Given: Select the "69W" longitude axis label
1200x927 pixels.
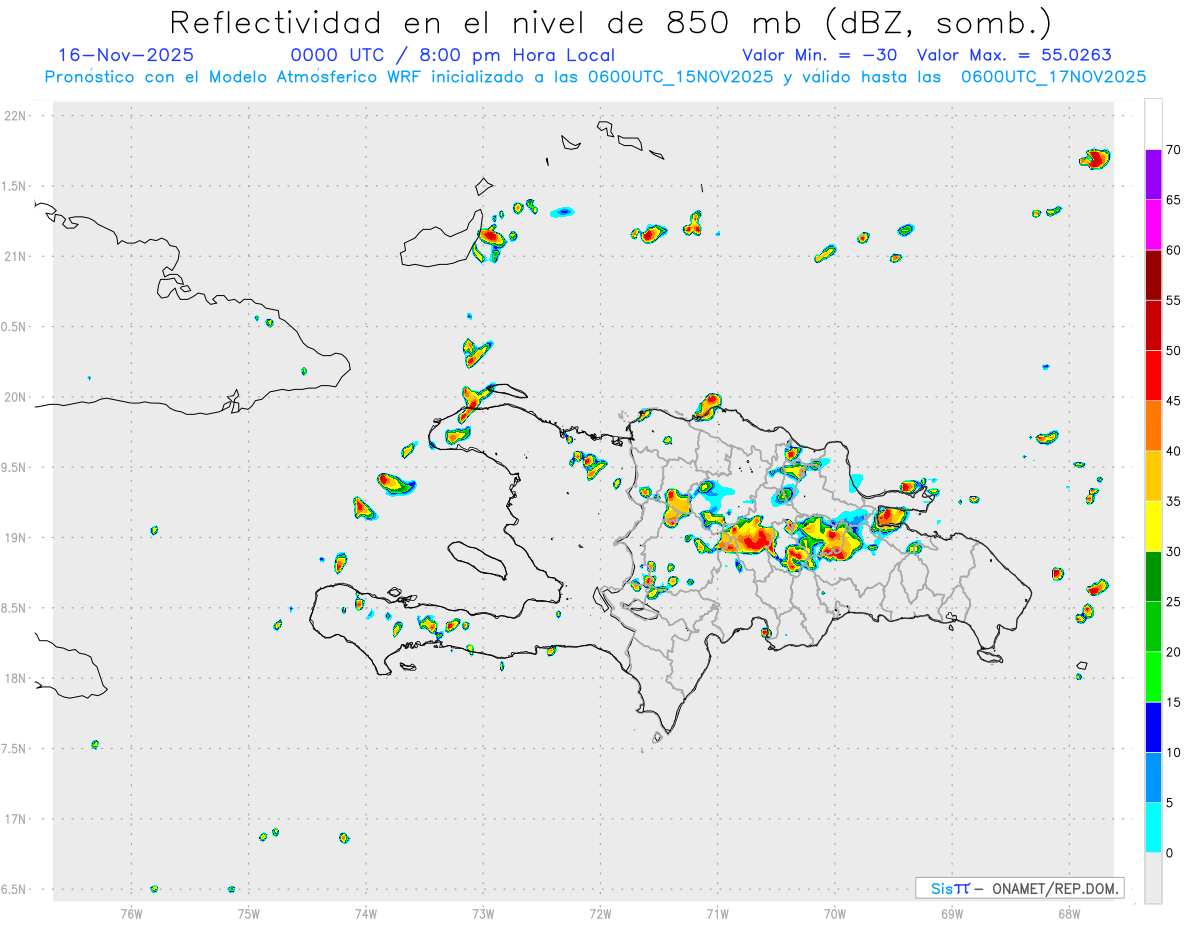Looking at the screenshot, I should pos(952,913).
